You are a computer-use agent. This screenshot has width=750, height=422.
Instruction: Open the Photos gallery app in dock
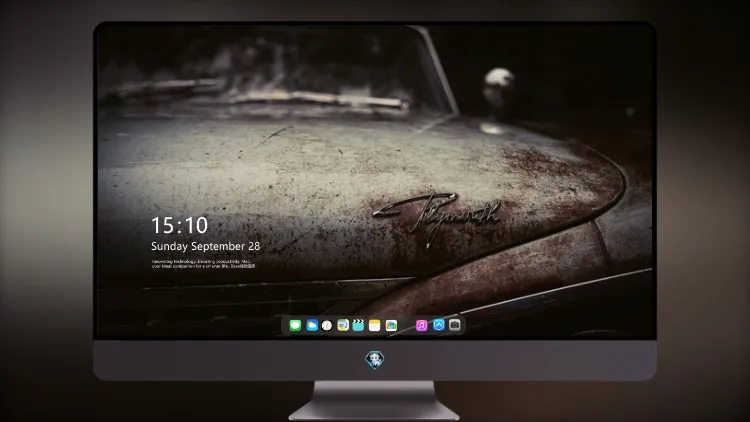click(x=391, y=325)
